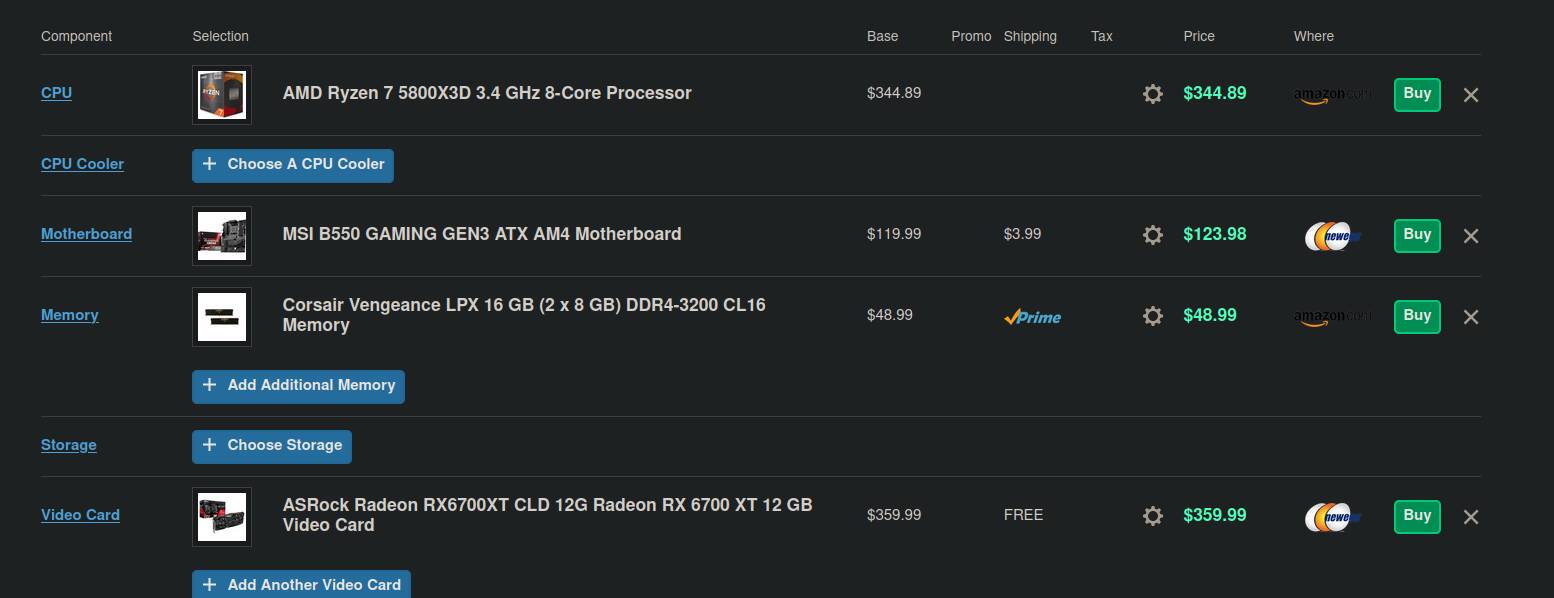Click Newegg logo on Motherboard row
Image resolution: width=1554 pixels, height=598 pixels.
point(1332,236)
